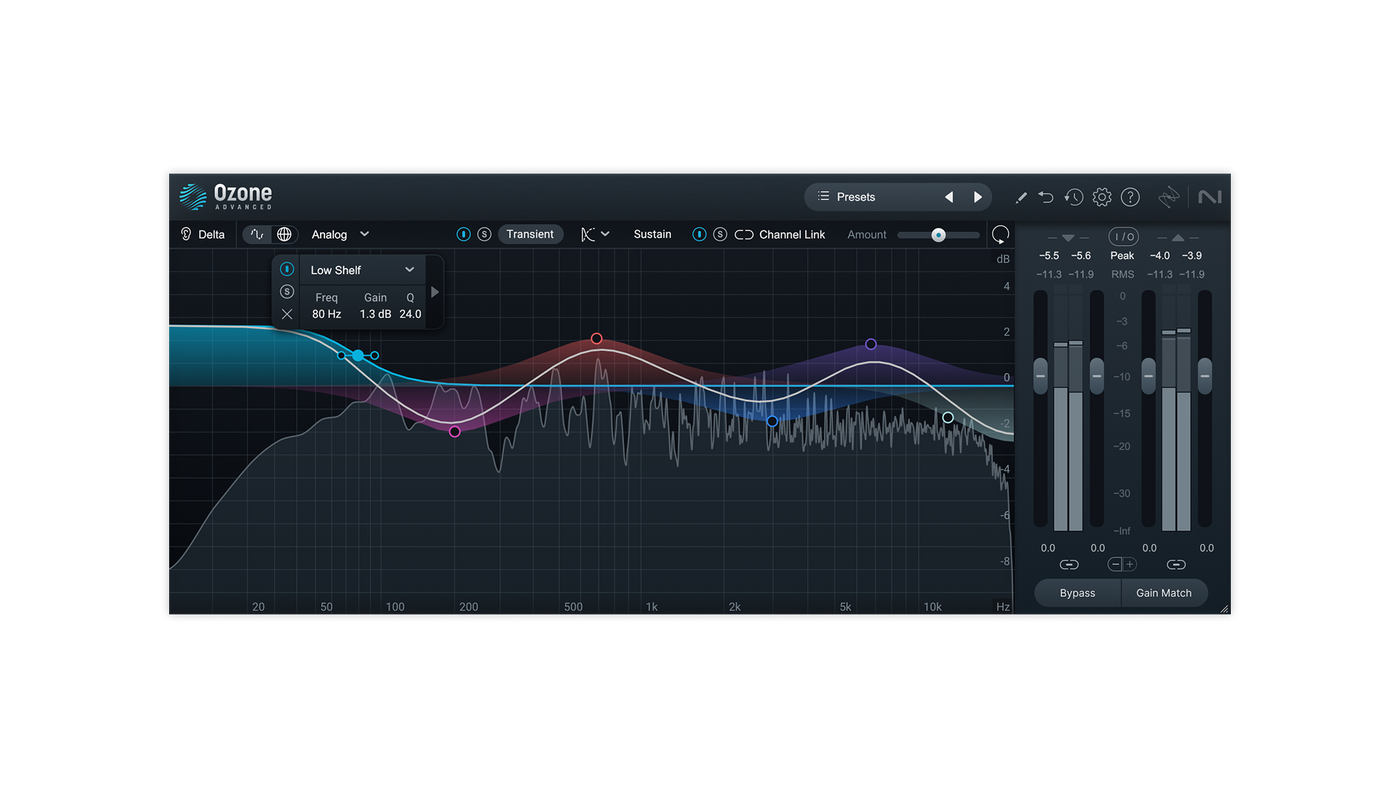
Task: Open the help question mark icon
Action: click(1130, 197)
